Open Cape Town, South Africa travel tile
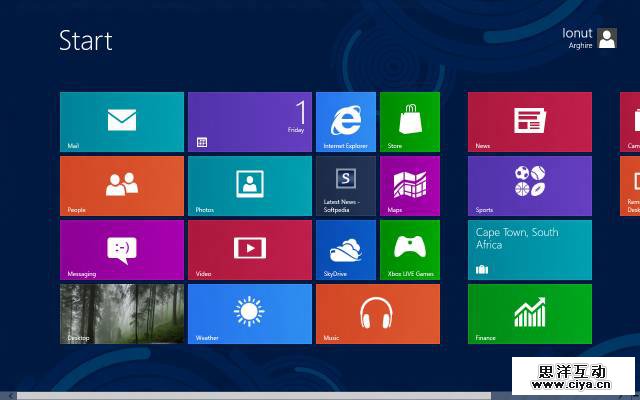The image size is (640, 400). (x=529, y=250)
